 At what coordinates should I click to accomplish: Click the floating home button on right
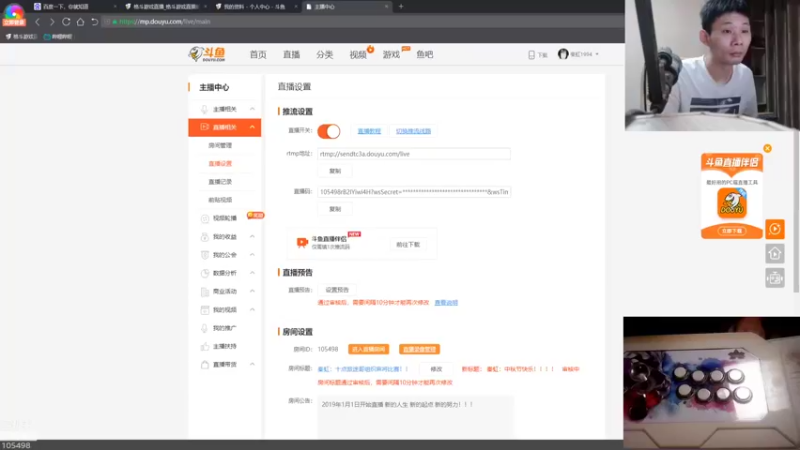[x=774, y=254]
